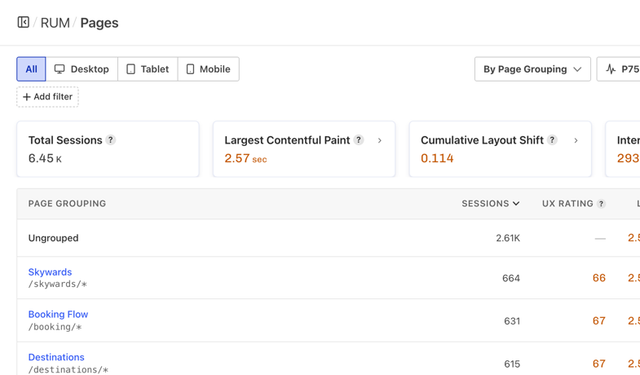Filter by Mobile devices
Screen dimensions: 640x375
(x=209, y=69)
